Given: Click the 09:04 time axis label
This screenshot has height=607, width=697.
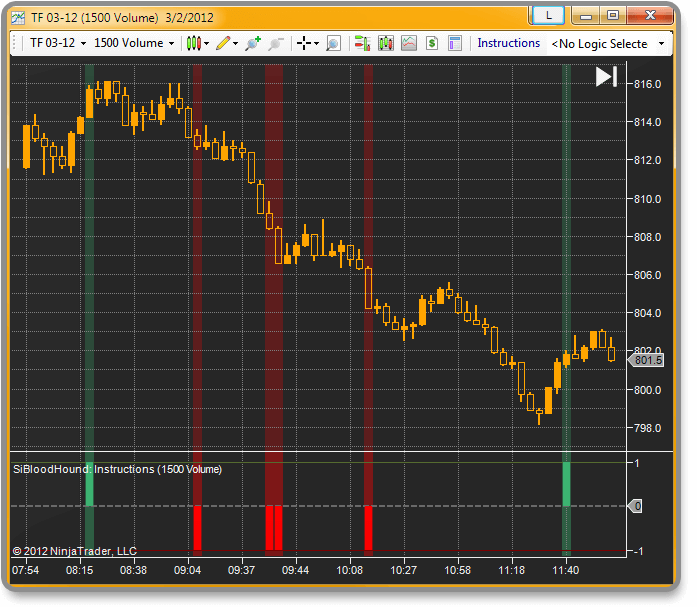Looking at the screenshot, I should [187, 570].
